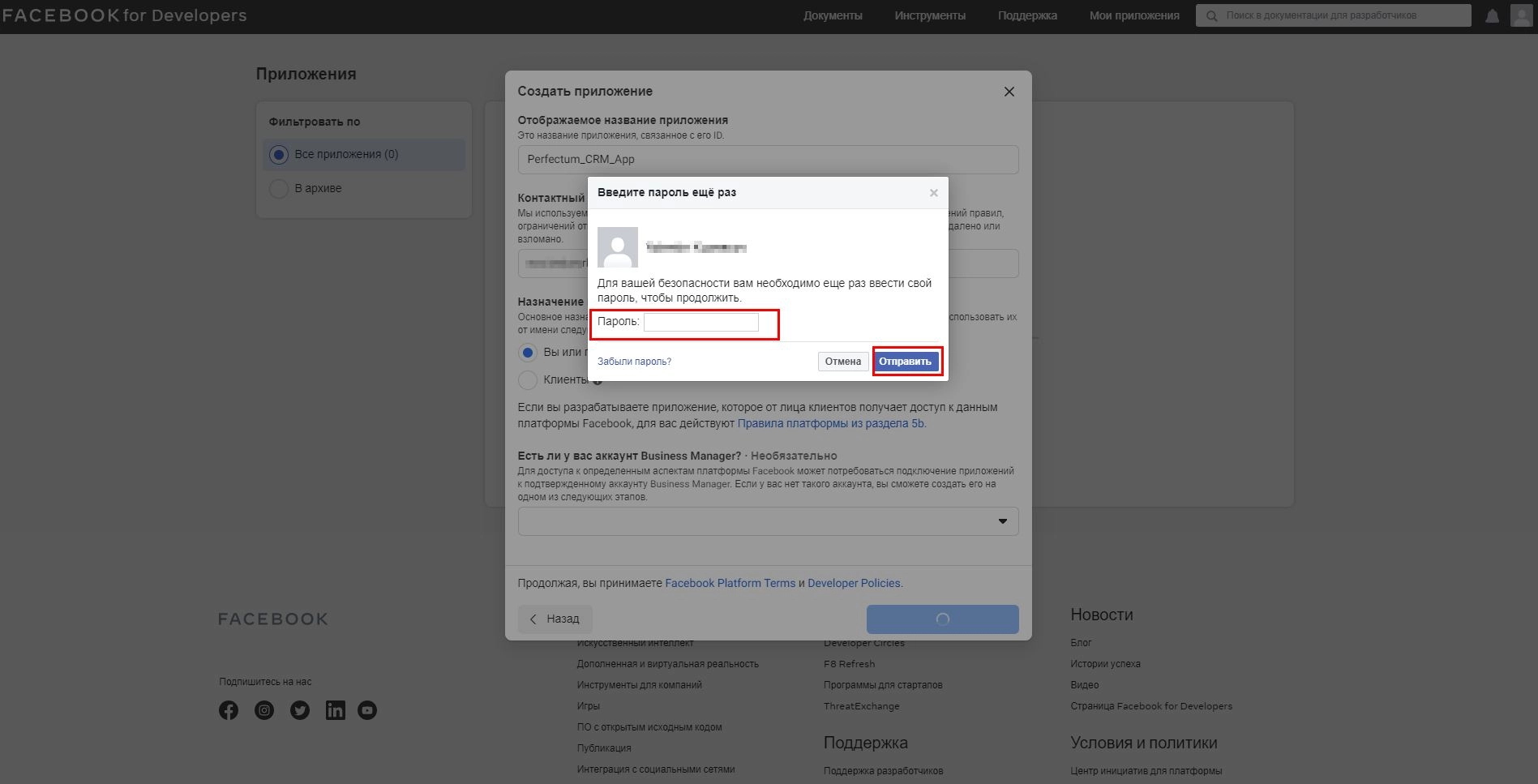The height and width of the screenshot is (784, 1538).
Task: Open the Программы для стартапов footer link
Action: (883, 685)
